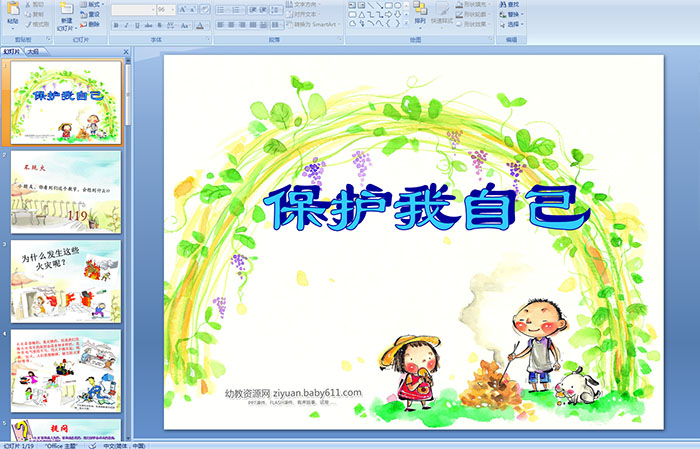Open the font name combo box
This screenshot has height=449, width=700.
tap(133, 9)
